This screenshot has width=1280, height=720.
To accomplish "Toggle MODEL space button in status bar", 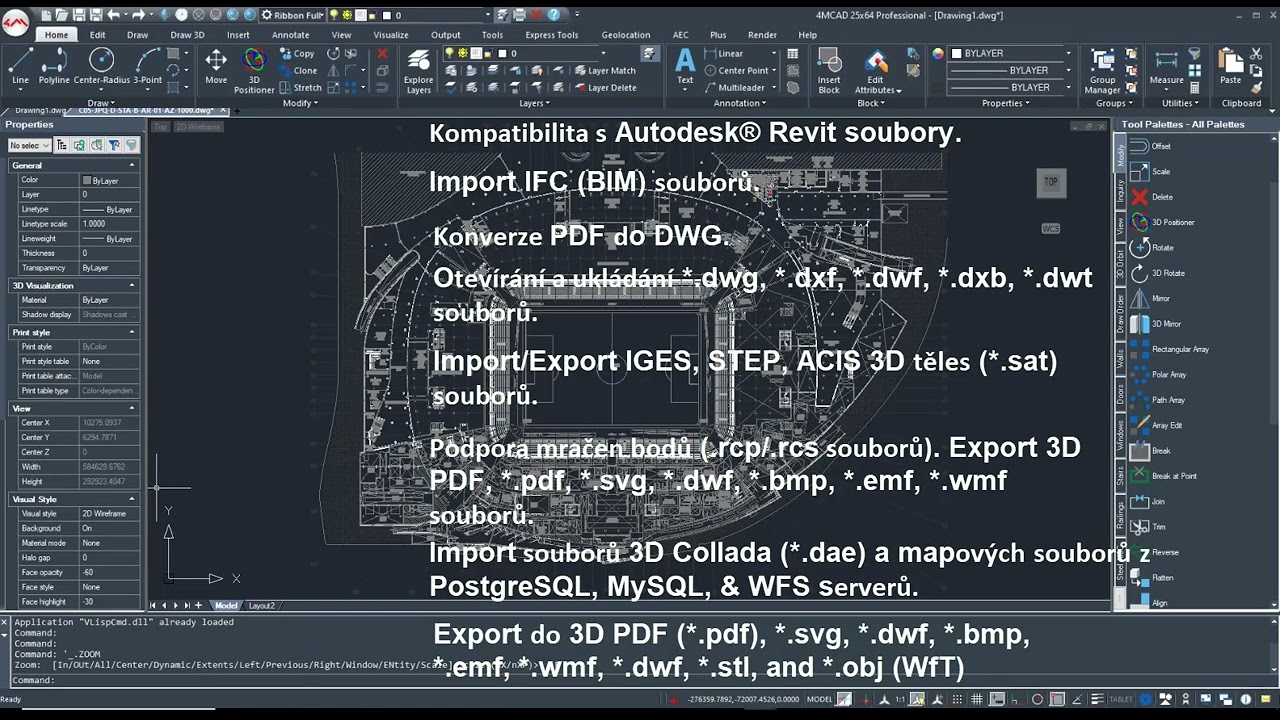I will [x=819, y=700].
